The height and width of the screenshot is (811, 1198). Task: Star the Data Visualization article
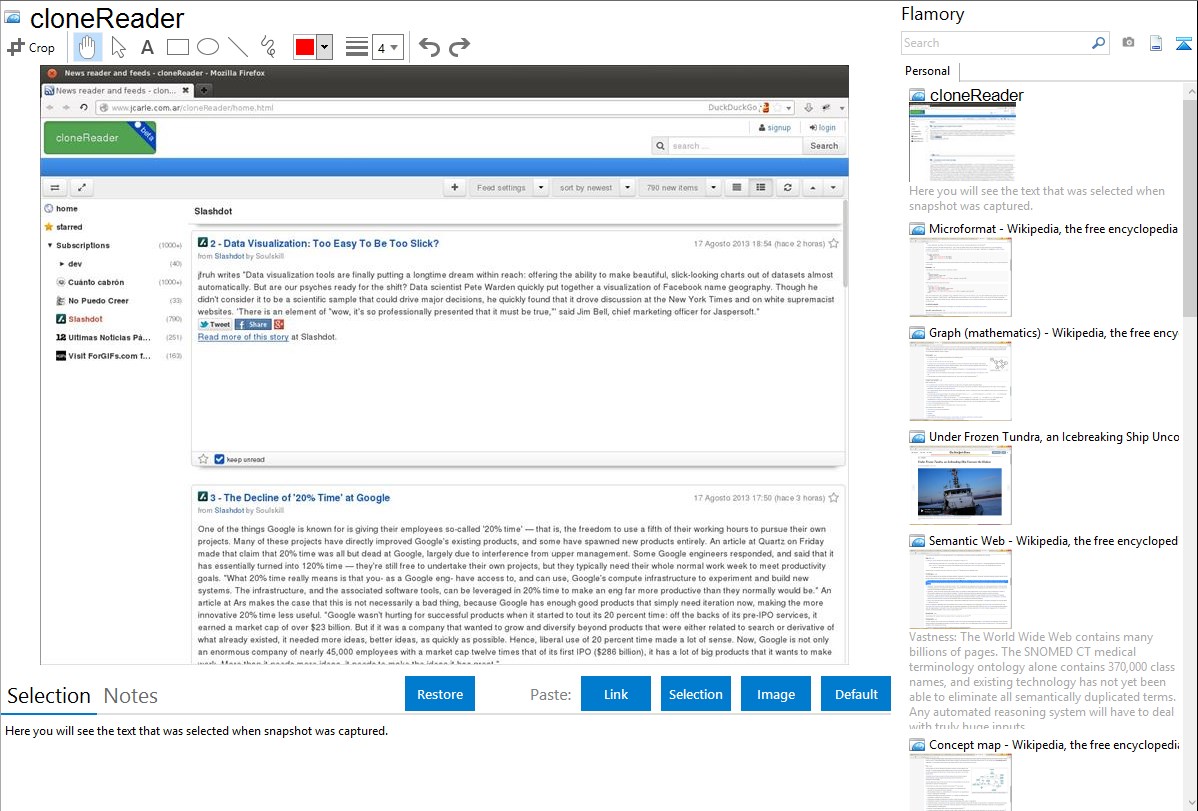pos(834,244)
